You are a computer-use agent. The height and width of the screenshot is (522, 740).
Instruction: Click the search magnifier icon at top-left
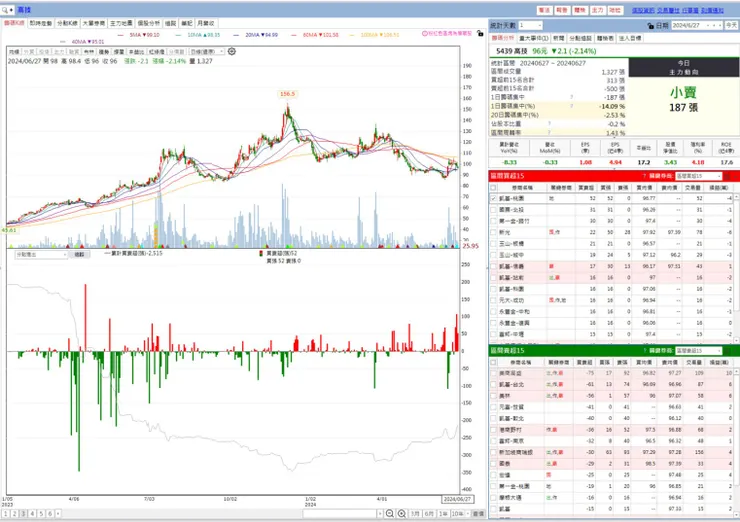pyautogui.click(x=6, y=9)
